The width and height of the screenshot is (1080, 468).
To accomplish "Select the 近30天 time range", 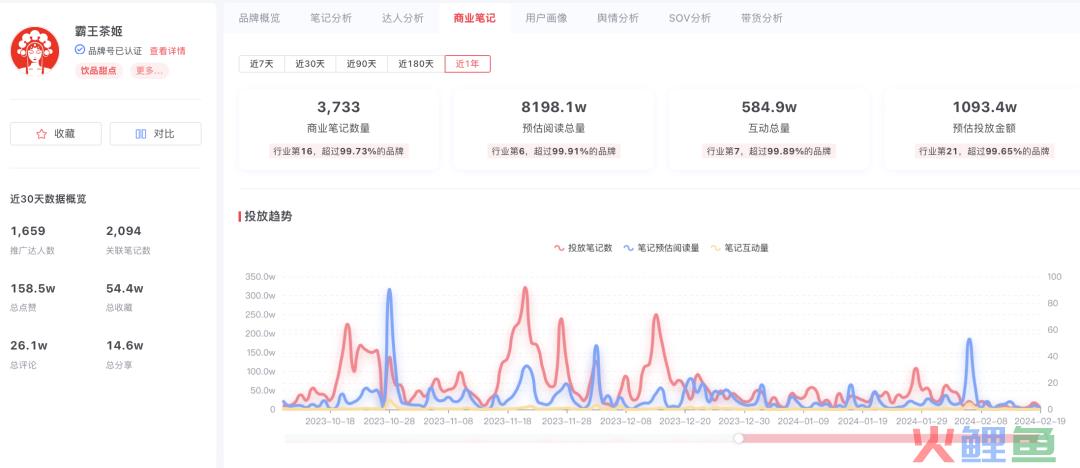I will click(310, 64).
